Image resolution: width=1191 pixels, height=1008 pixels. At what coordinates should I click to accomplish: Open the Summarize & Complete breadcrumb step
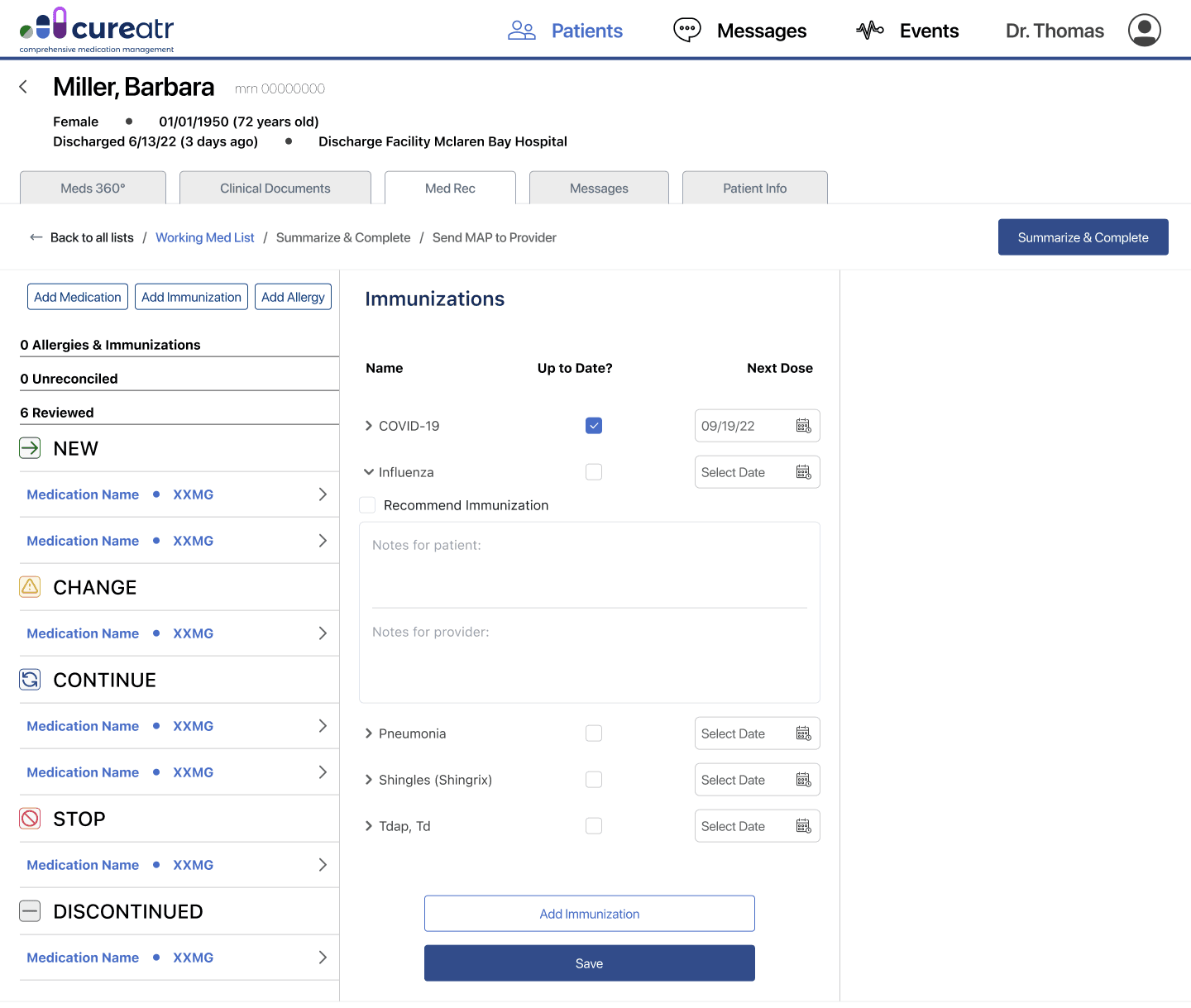pos(343,237)
